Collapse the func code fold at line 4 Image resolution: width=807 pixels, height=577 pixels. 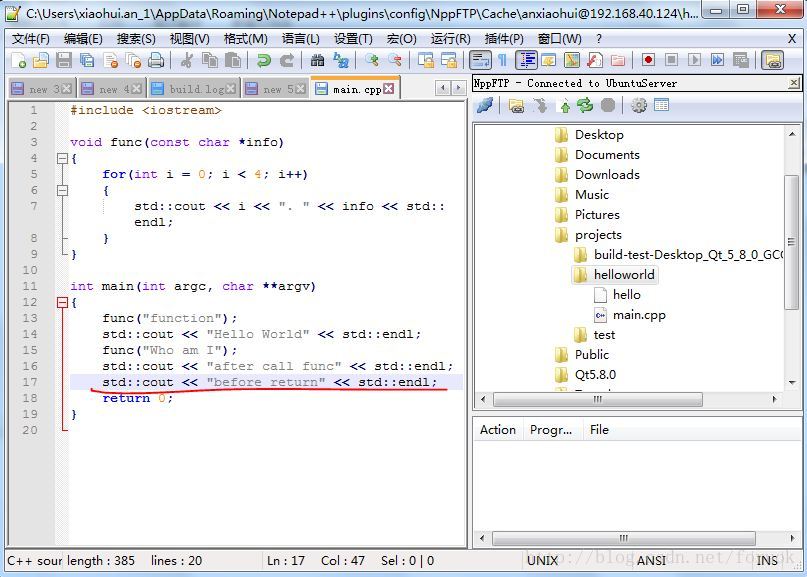pos(62,158)
